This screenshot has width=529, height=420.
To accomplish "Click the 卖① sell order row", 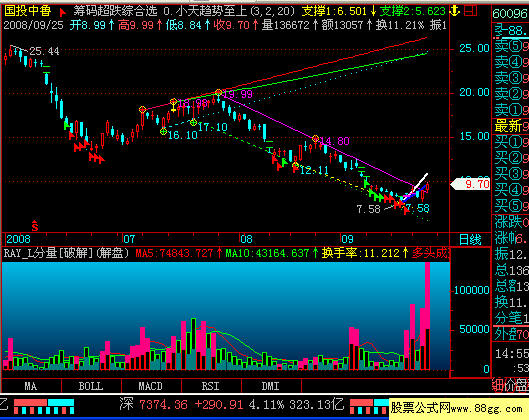I will pos(511,110).
